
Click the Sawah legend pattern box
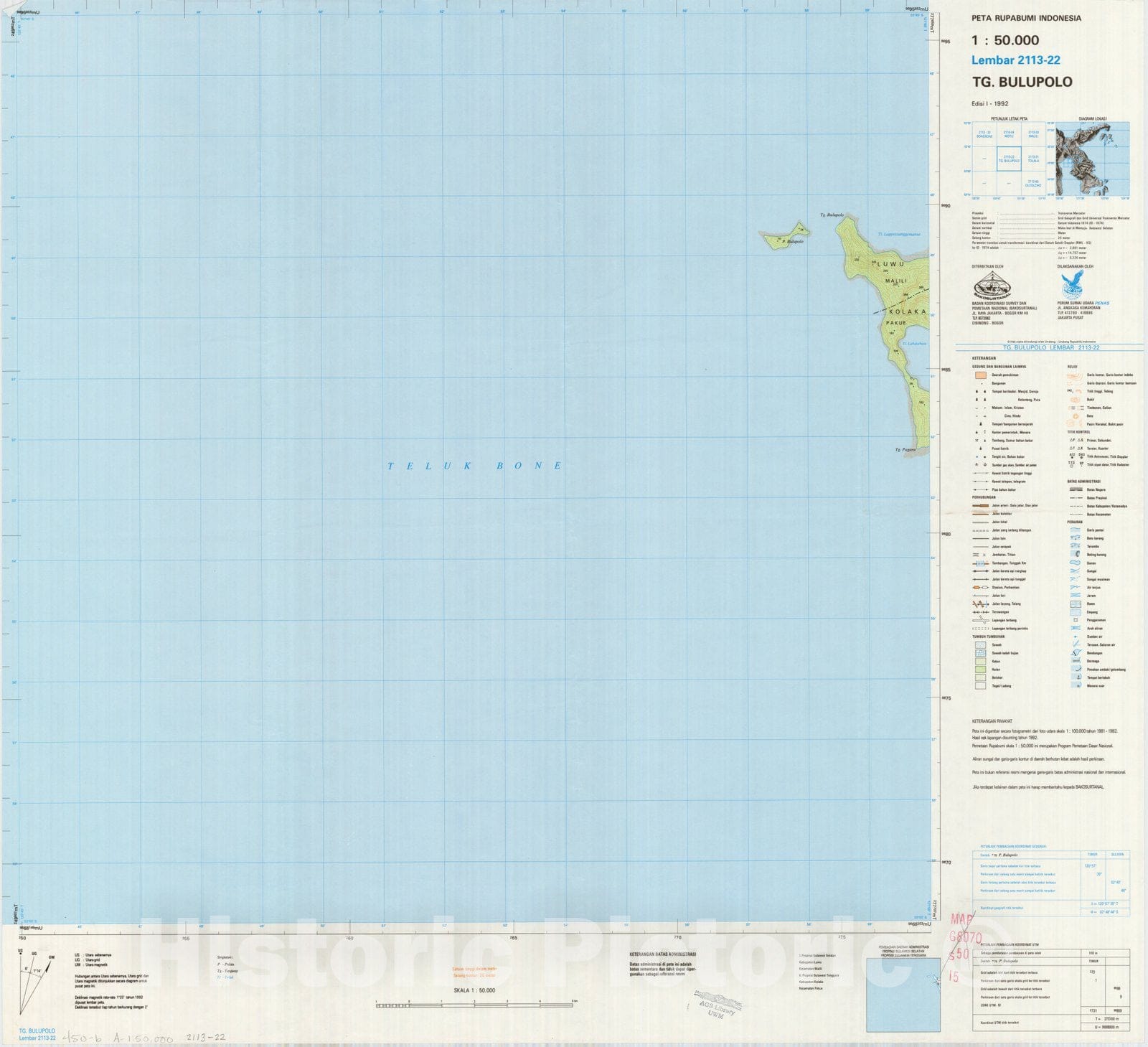[980, 644]
